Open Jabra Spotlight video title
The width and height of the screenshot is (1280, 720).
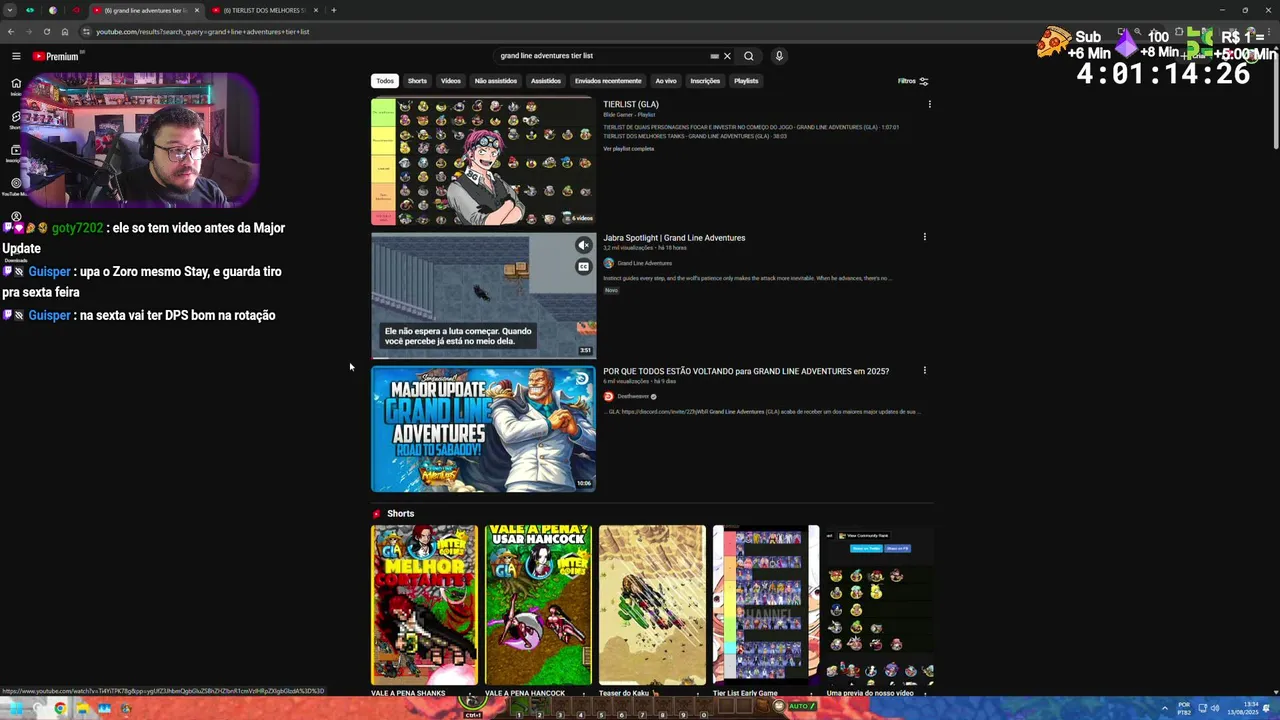coord(674,238)
